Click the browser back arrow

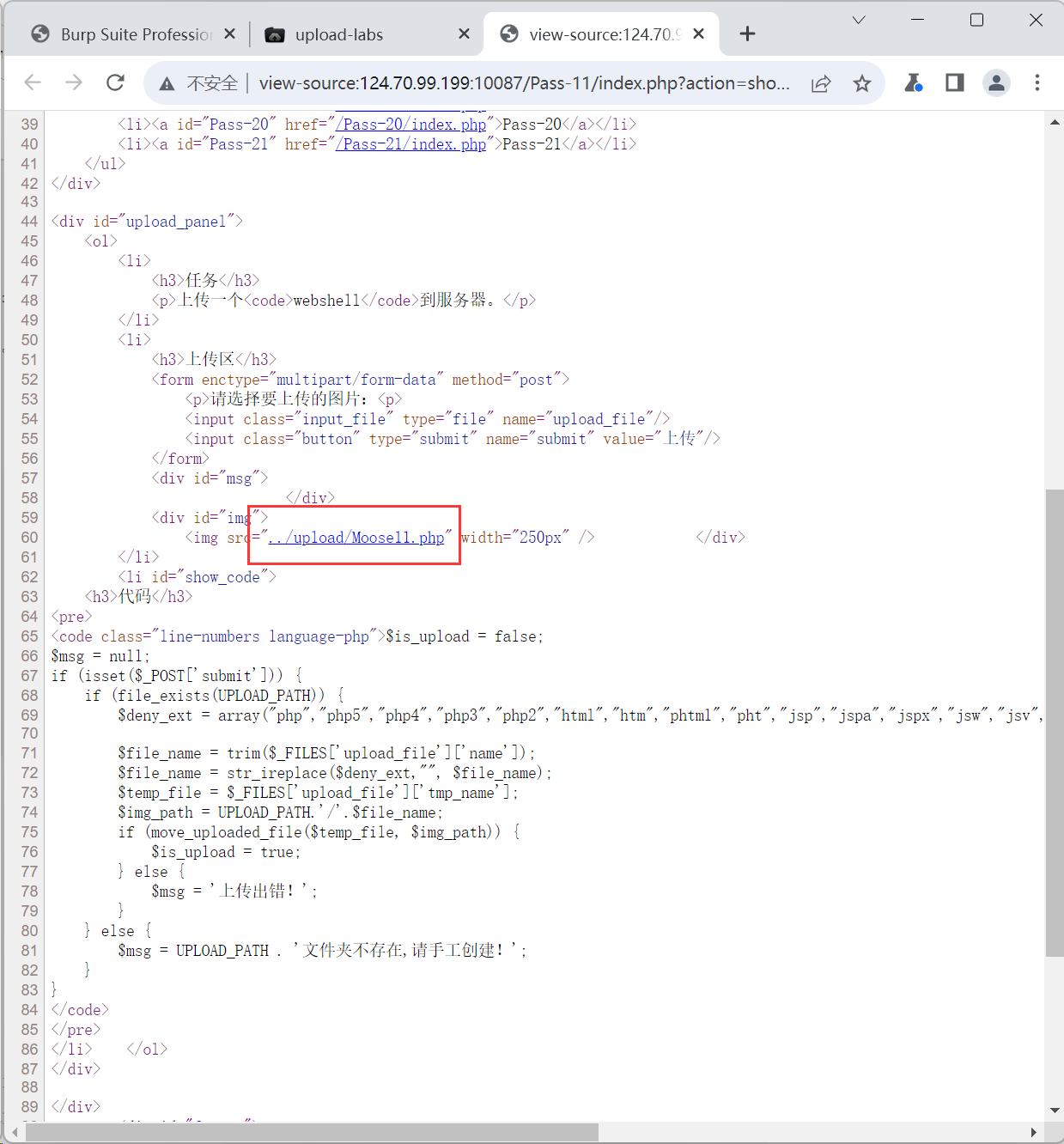(x=33, y=82)
